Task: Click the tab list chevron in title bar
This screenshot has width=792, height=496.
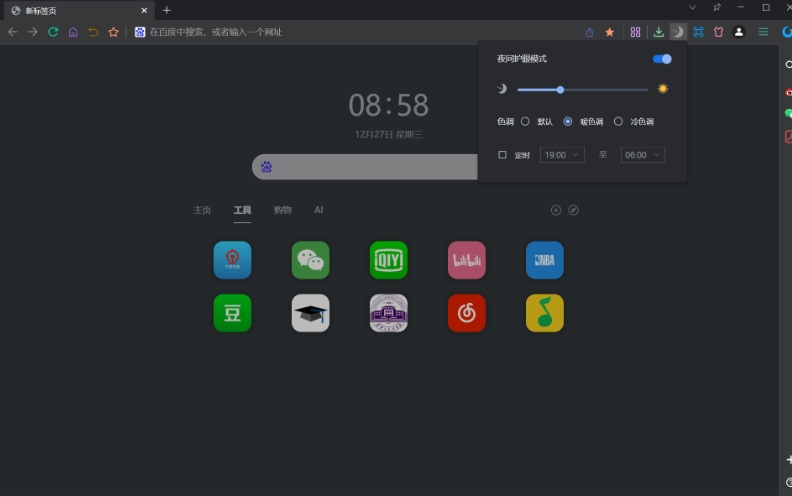Action: (x=692, y=8)
